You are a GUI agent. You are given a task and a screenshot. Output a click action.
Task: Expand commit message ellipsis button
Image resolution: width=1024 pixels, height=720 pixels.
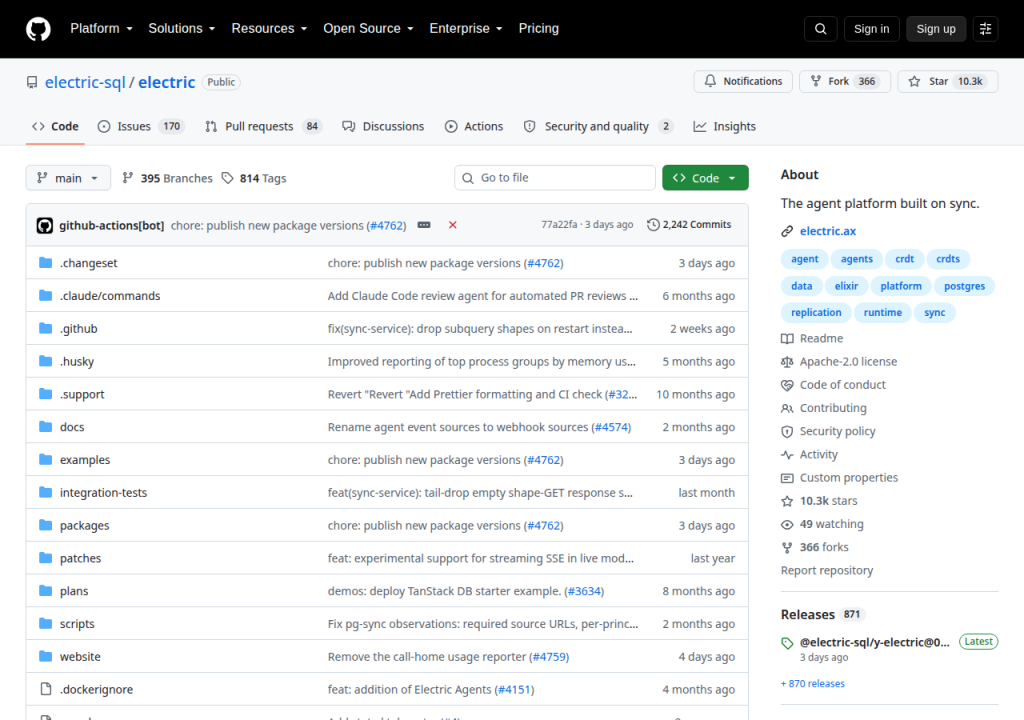(x=424, y=225)
